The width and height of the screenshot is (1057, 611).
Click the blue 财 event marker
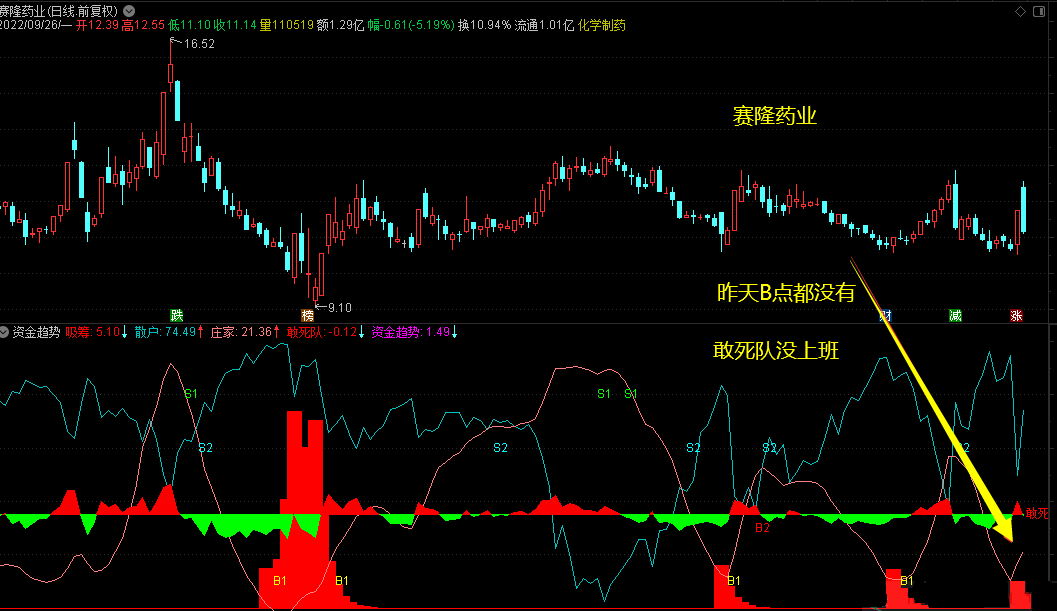(886, 315)
